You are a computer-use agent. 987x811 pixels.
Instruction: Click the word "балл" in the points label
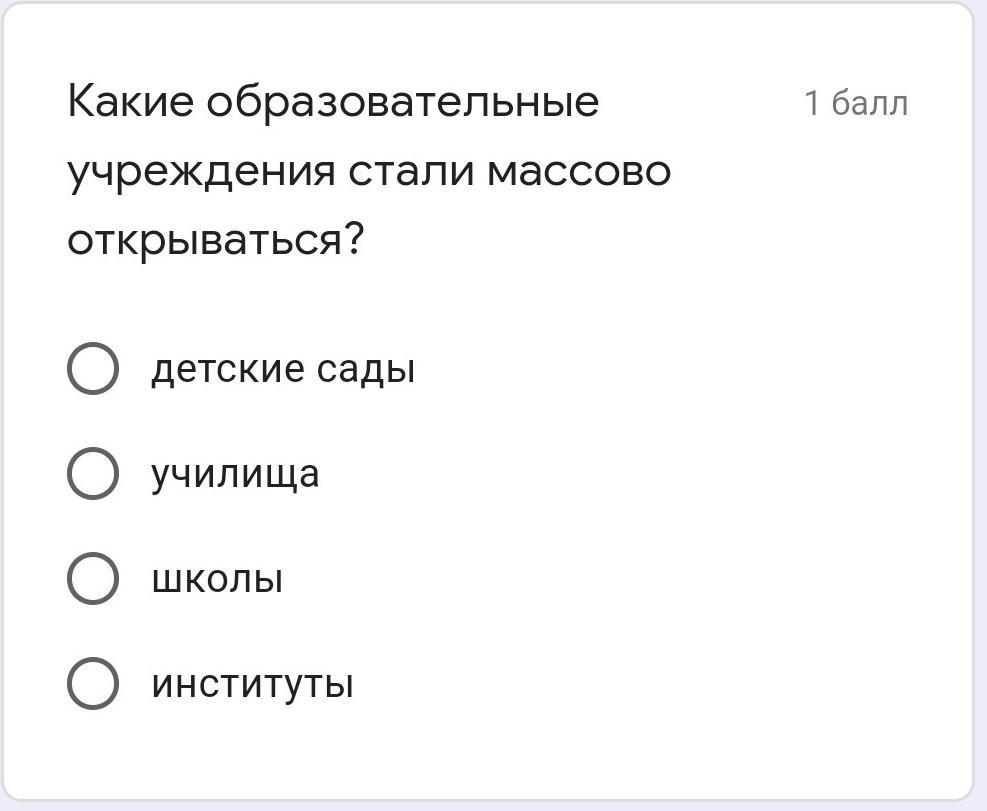[x=870, y=103]
